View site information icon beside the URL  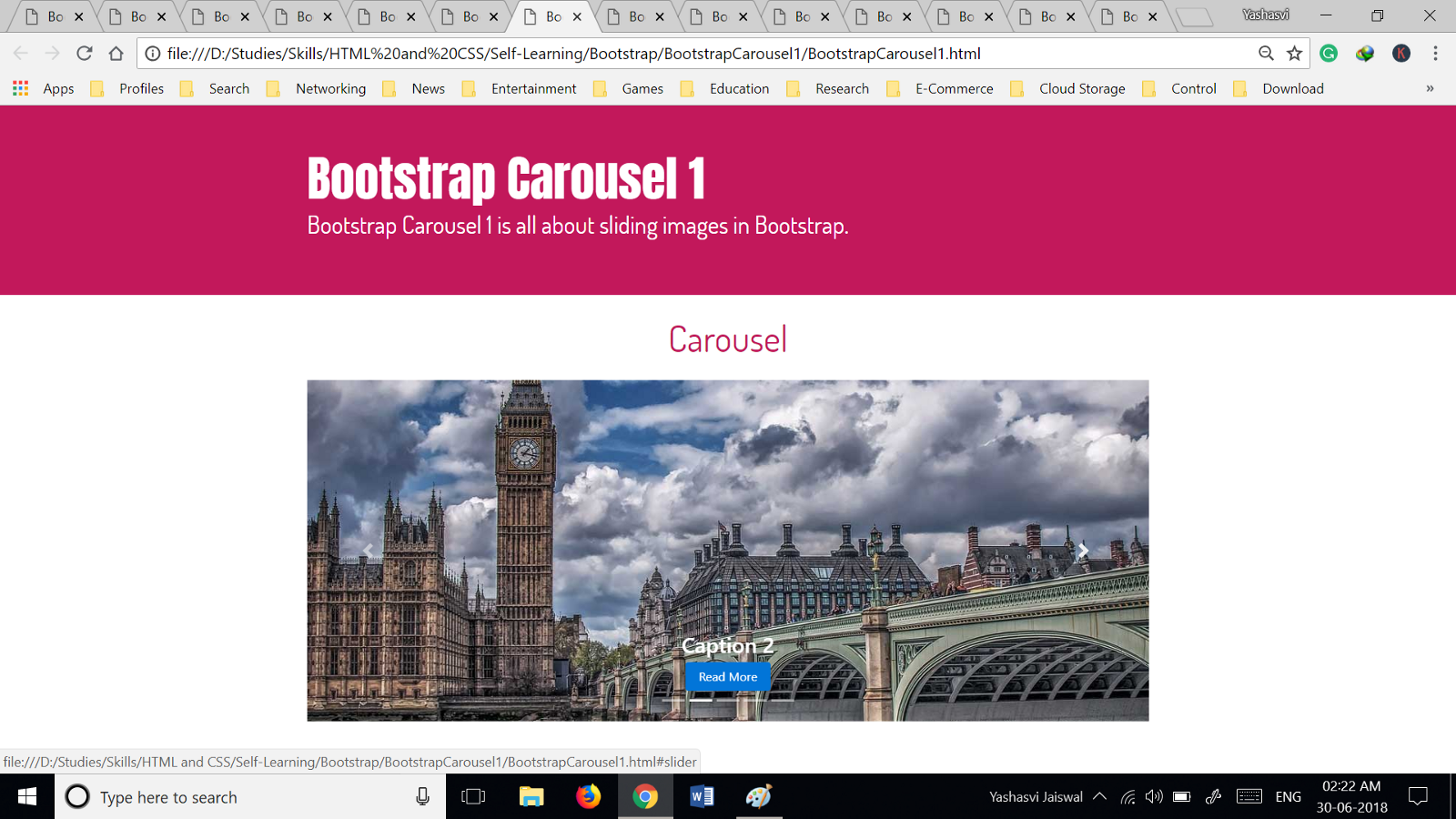[153, 54]
